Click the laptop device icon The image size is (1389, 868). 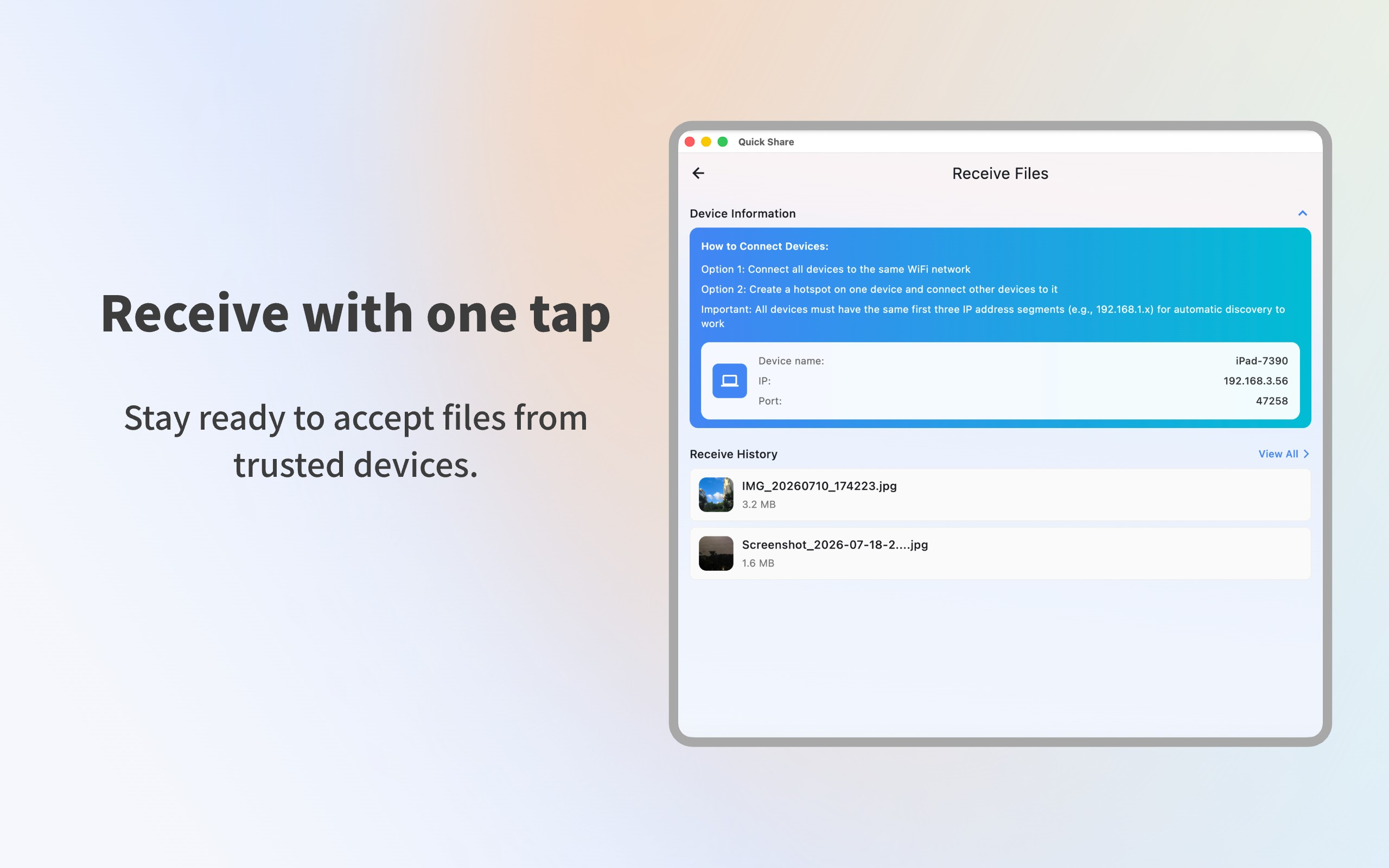[730, 381]
